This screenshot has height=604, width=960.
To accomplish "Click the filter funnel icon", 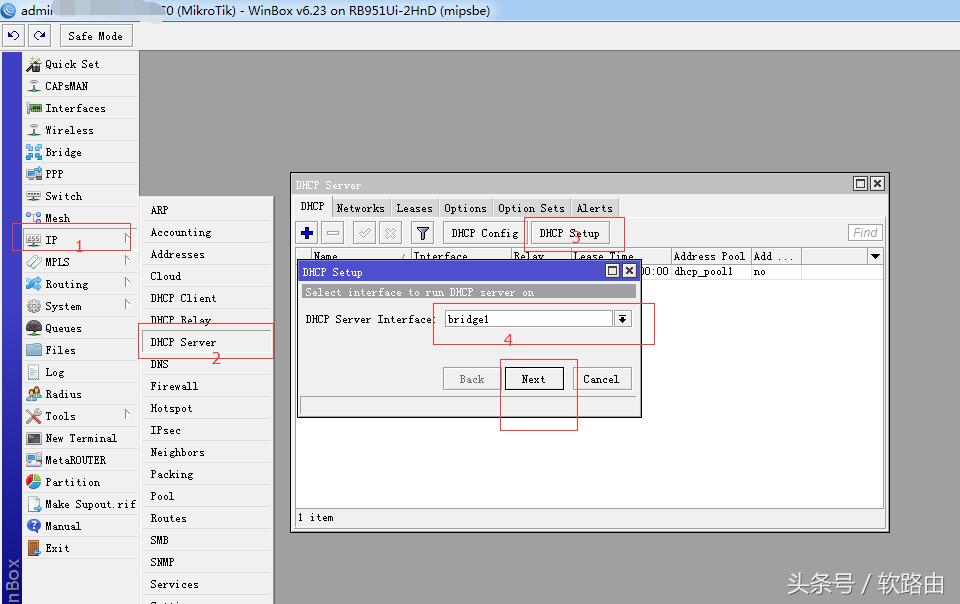I will click(423, 233).
